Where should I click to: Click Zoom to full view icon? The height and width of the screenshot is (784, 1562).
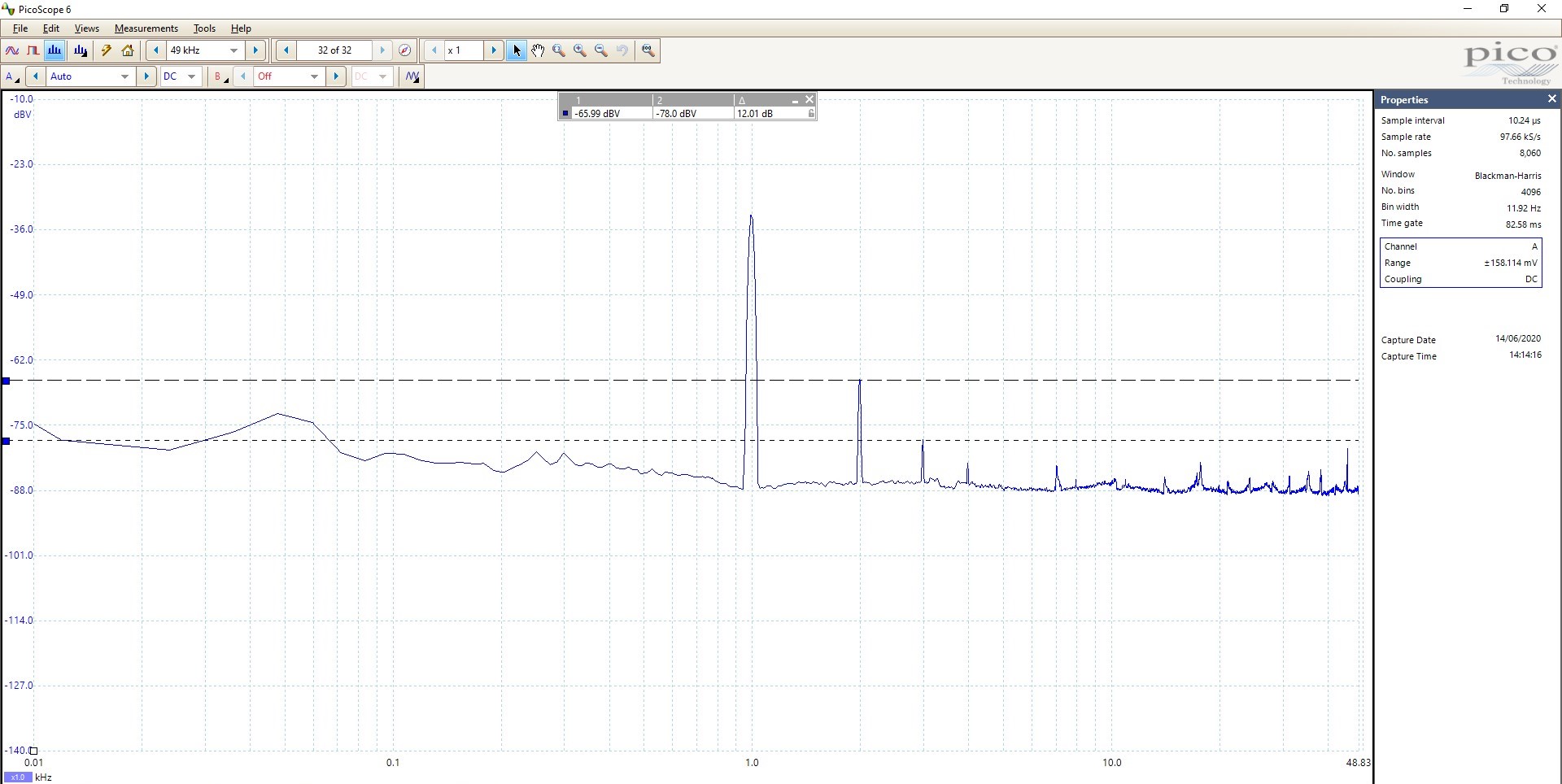pyautogui.click(x=648, y=50)
